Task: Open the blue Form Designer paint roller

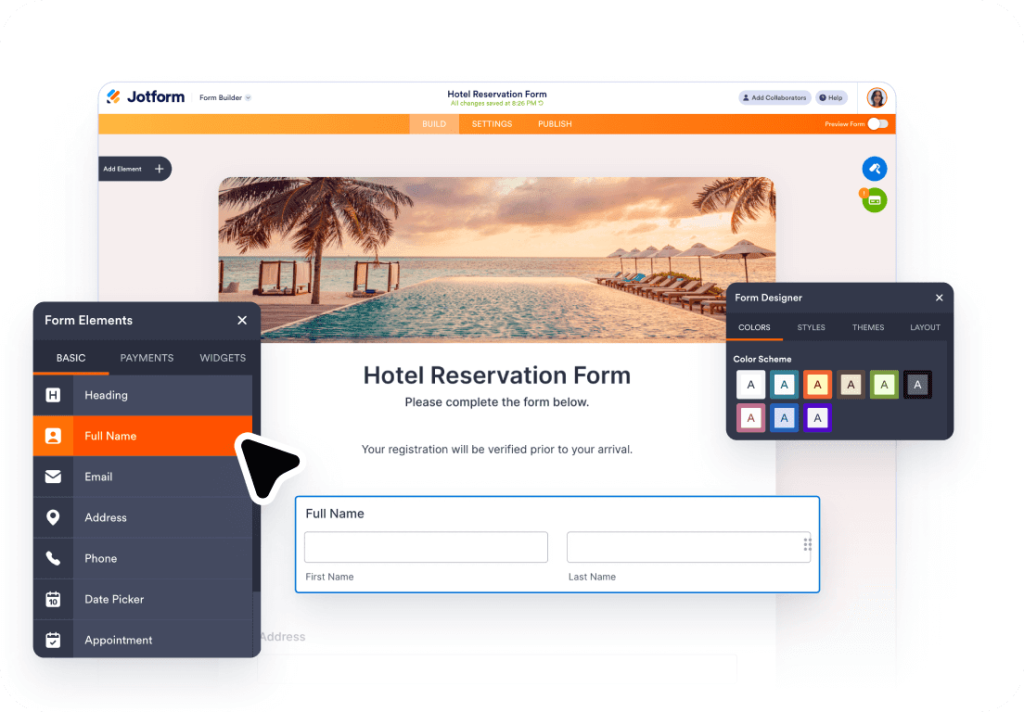Action: (x=874, y=169)
